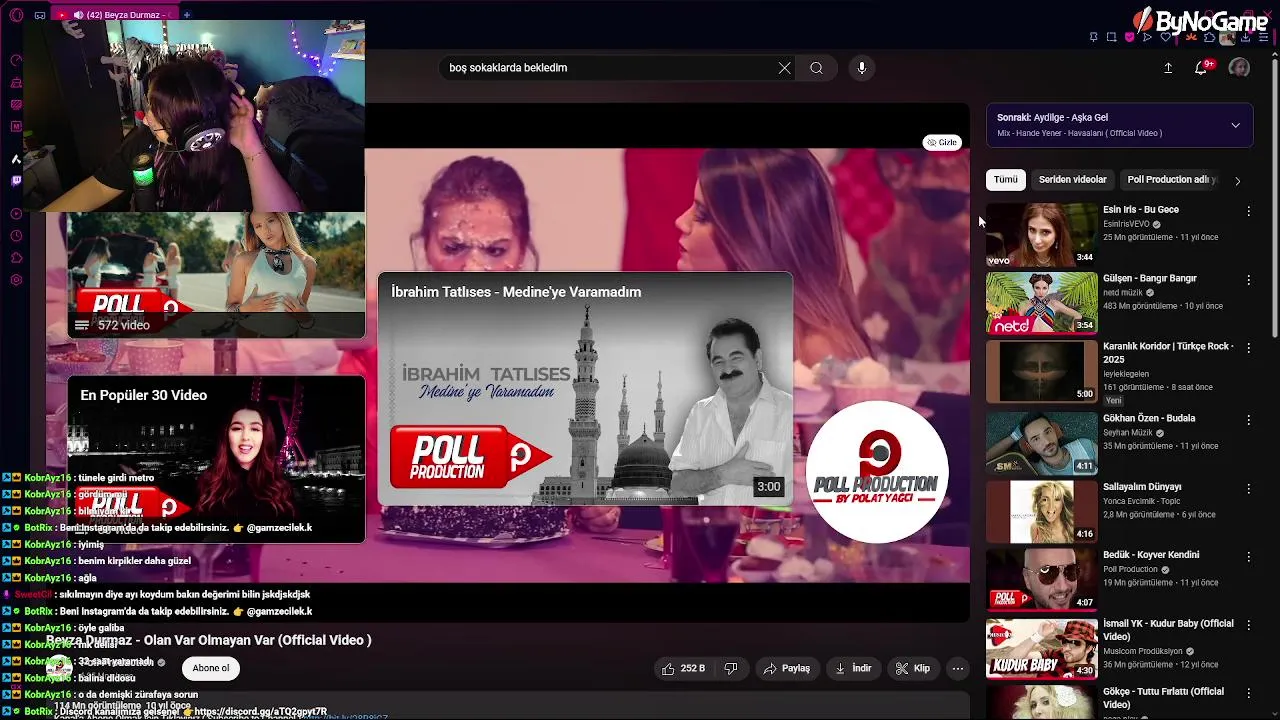The image size is (1280, 720).
Task: Open options menu for Bedük - Koyver Kendini
Action: click(x=1248, y=556)
